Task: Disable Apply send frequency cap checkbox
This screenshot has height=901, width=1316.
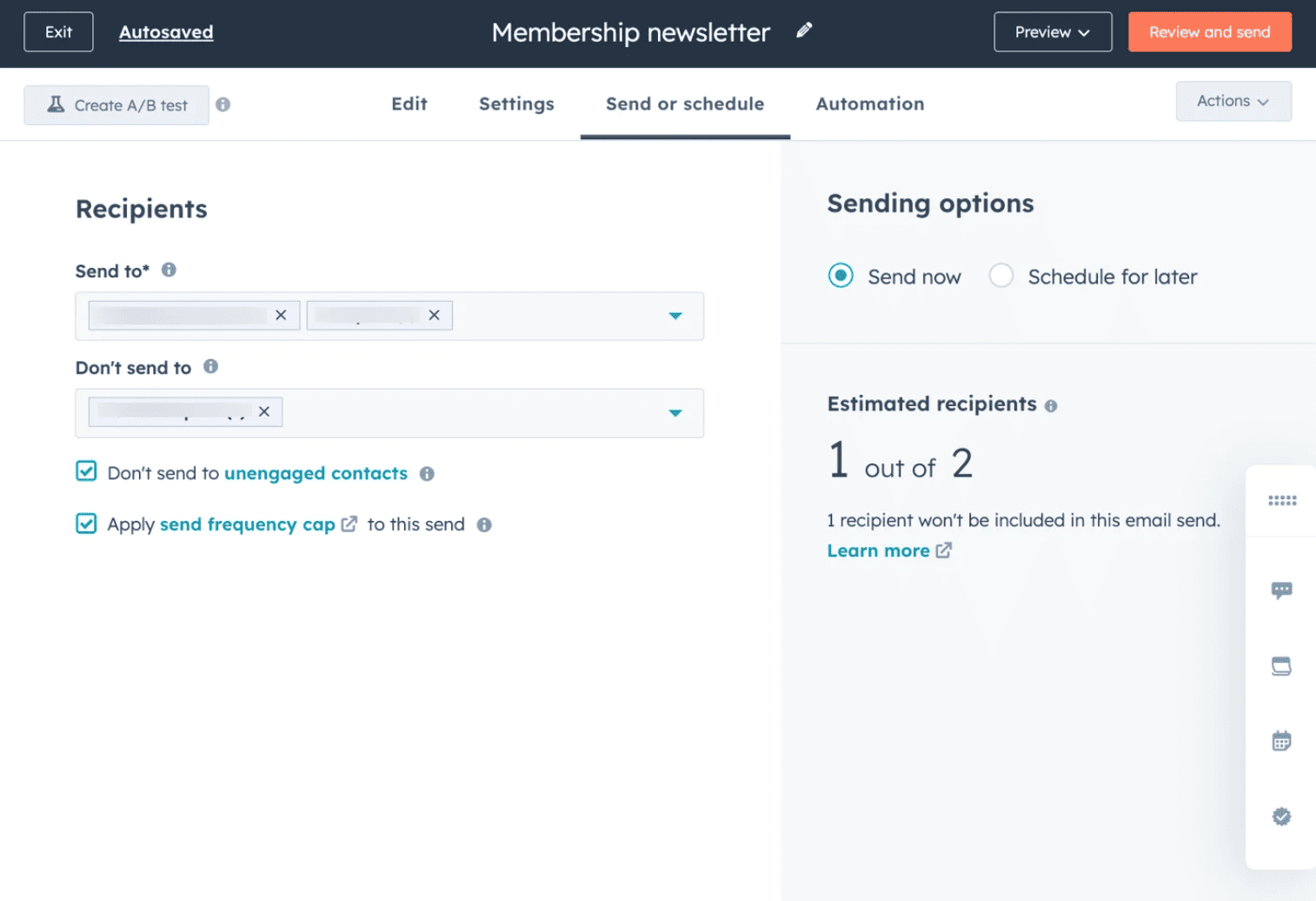Action: pyautogui.click(x=86, y=523)
